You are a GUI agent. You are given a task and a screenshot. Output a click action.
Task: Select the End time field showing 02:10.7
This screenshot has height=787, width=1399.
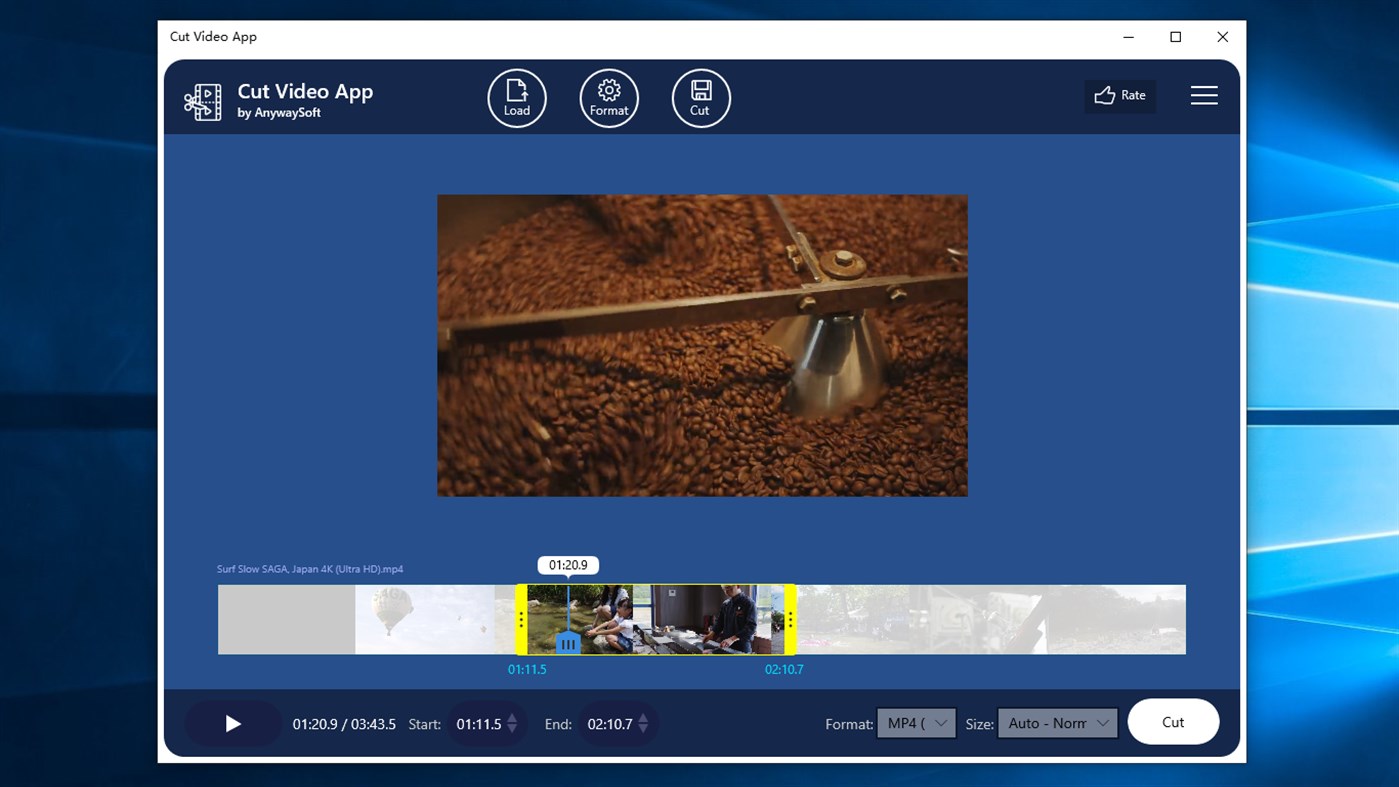click(x=608, y=723)
